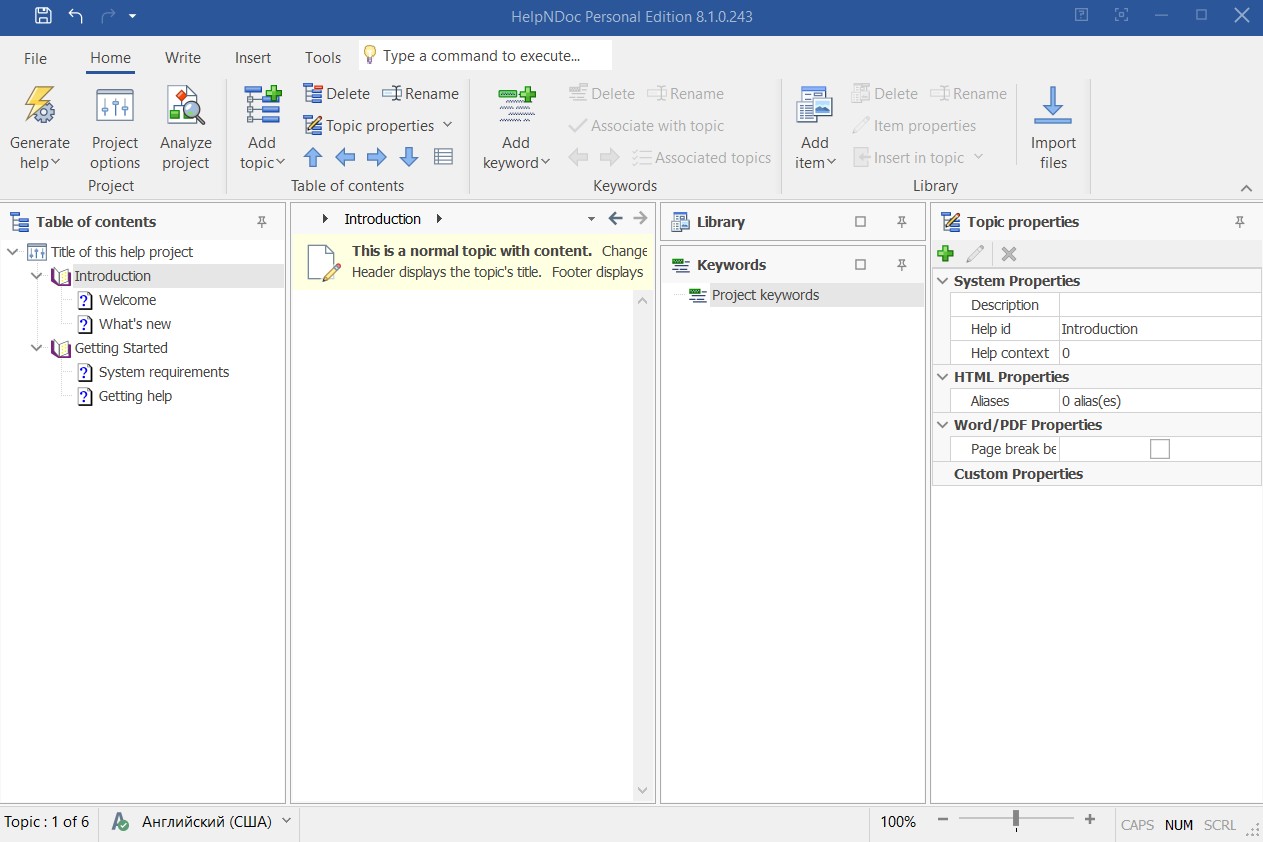1263x842 pixels.
Task: Click the Description property value field
Action: (x=1160, y=305)
